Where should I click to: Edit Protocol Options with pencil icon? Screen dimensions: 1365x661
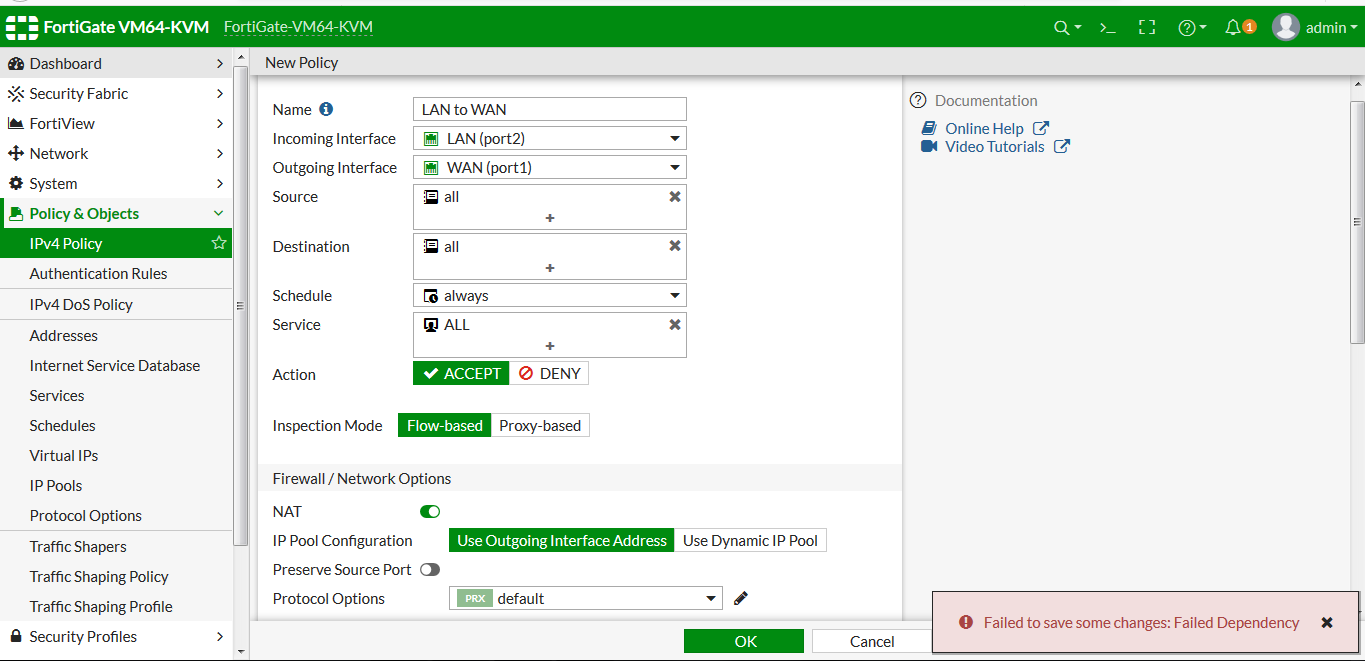740,598
